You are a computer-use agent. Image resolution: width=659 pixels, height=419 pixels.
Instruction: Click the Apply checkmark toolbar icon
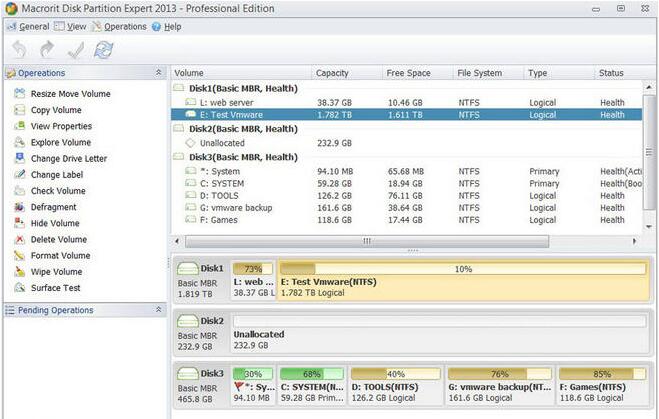76,50
